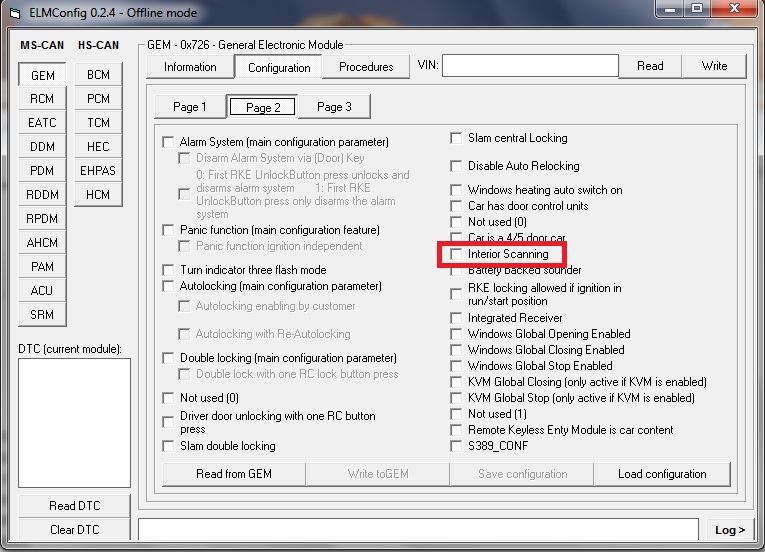Enable Turn indicator three flash mode
This screenshot has height=552, width=765.
(168, 270)
